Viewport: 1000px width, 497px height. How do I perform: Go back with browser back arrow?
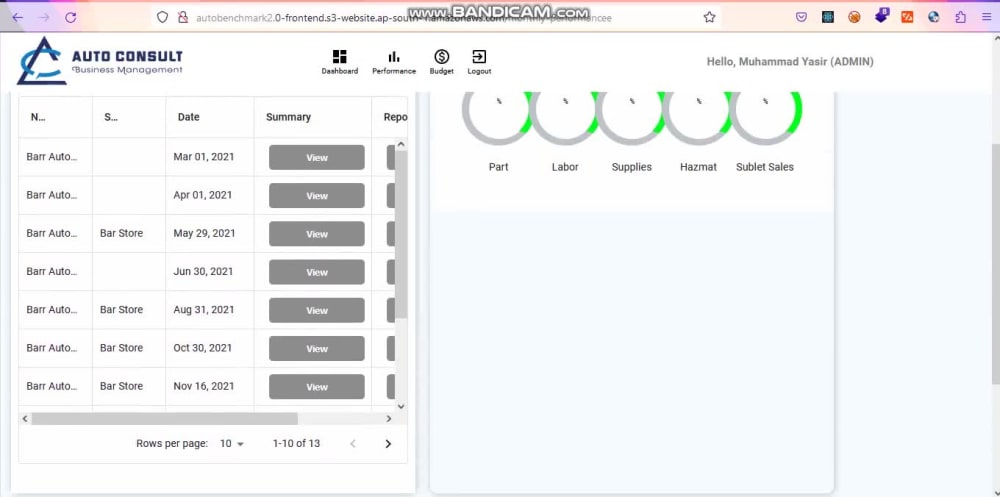pyautogui.click(x=17, y=17)
